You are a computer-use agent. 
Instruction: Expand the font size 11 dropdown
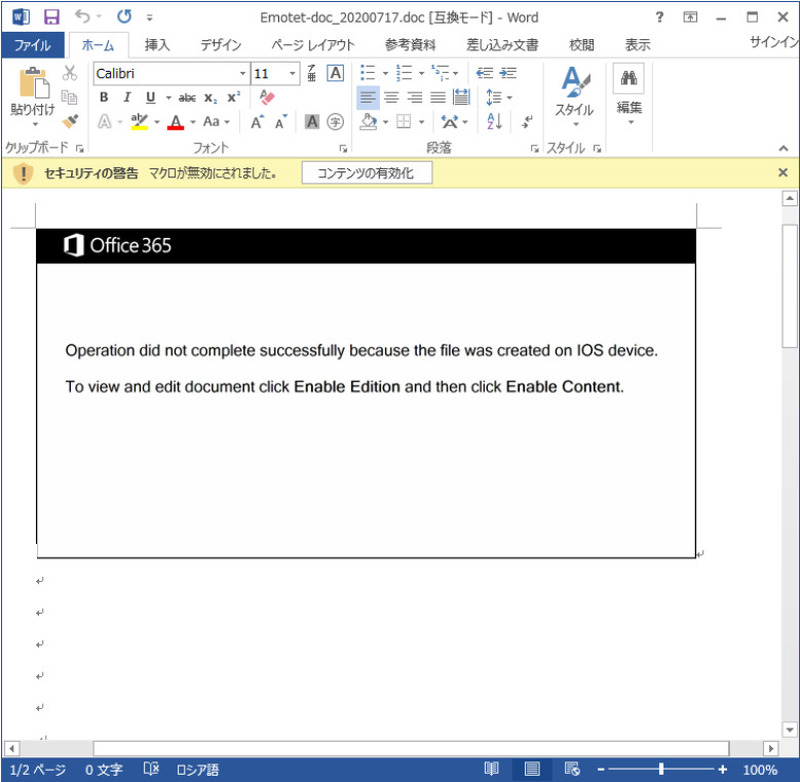pyautogui.click(x=292, y=74)
